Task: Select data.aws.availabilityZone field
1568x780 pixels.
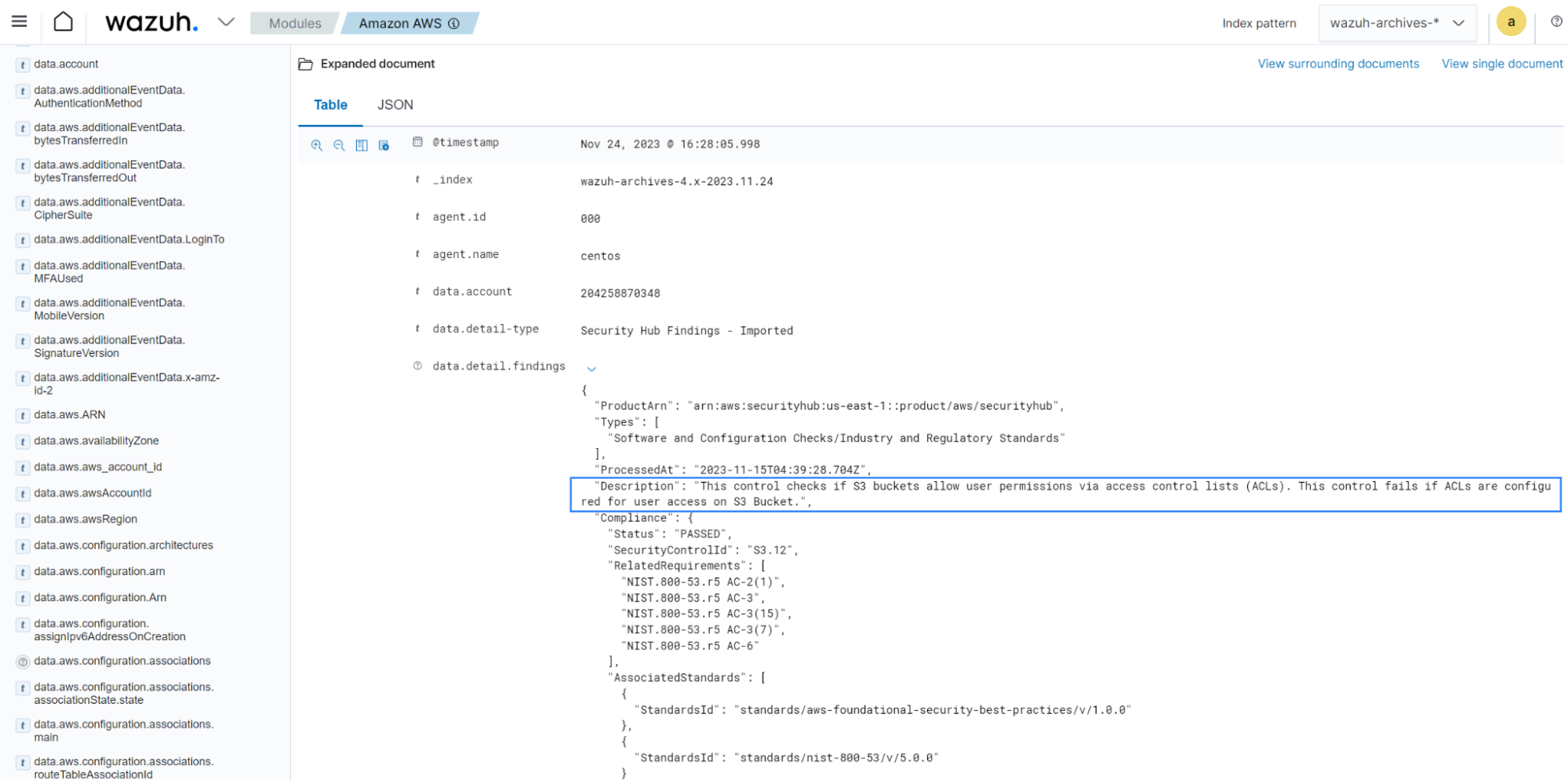Action: click(x=96, y=441)
